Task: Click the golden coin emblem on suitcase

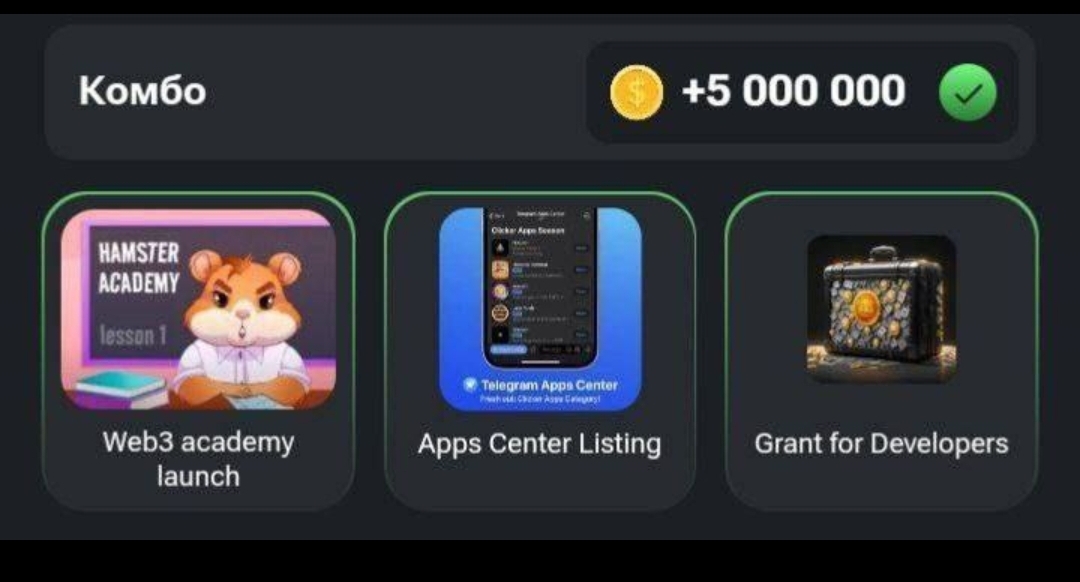Action: [x=866, y=306]
